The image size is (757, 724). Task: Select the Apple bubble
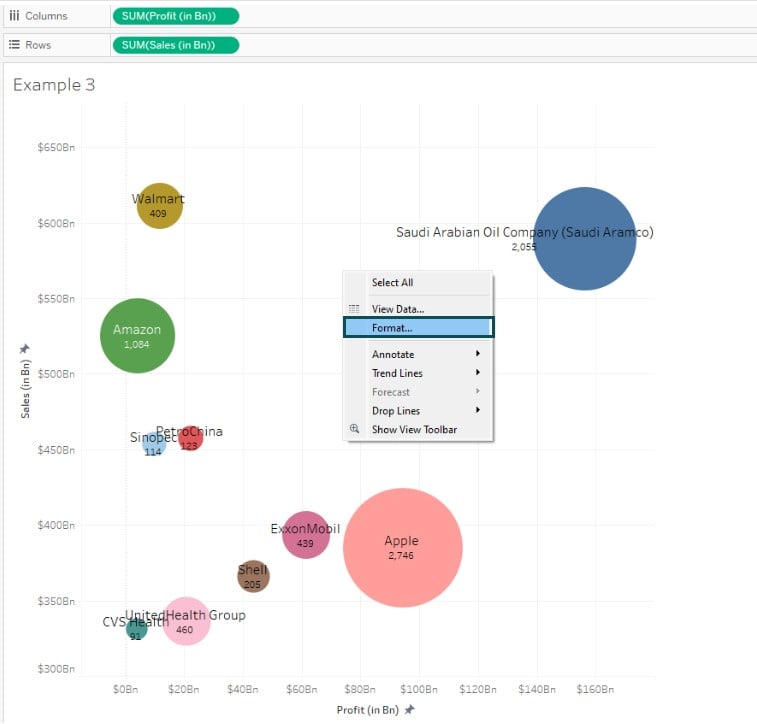403,548
